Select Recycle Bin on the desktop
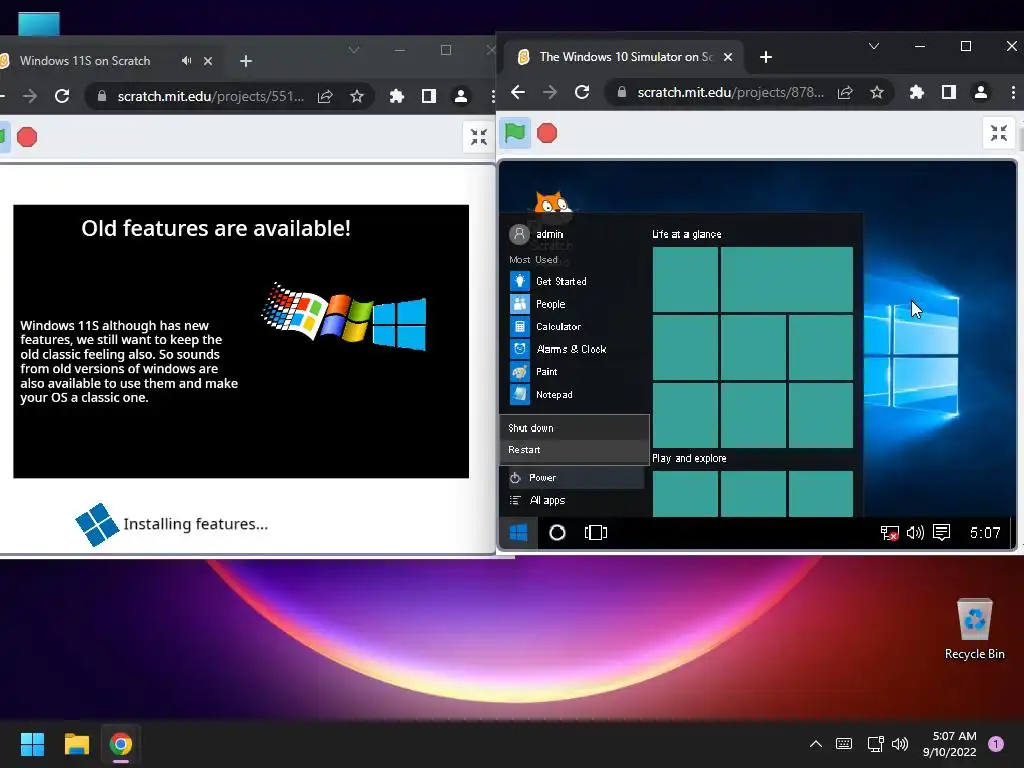1024x768 pixels. tap(974, 629)
